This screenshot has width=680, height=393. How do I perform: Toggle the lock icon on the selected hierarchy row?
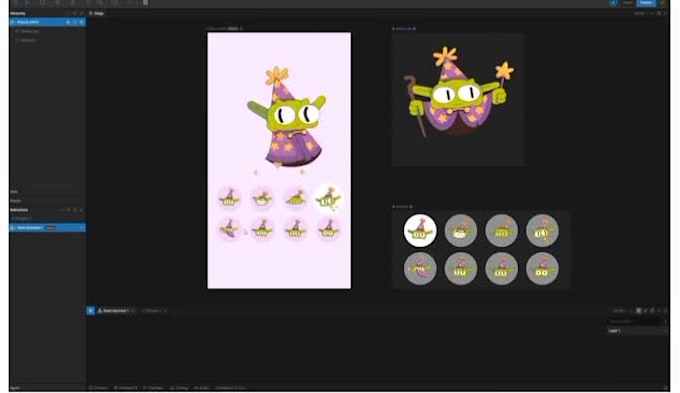click(x=75, y=22)
